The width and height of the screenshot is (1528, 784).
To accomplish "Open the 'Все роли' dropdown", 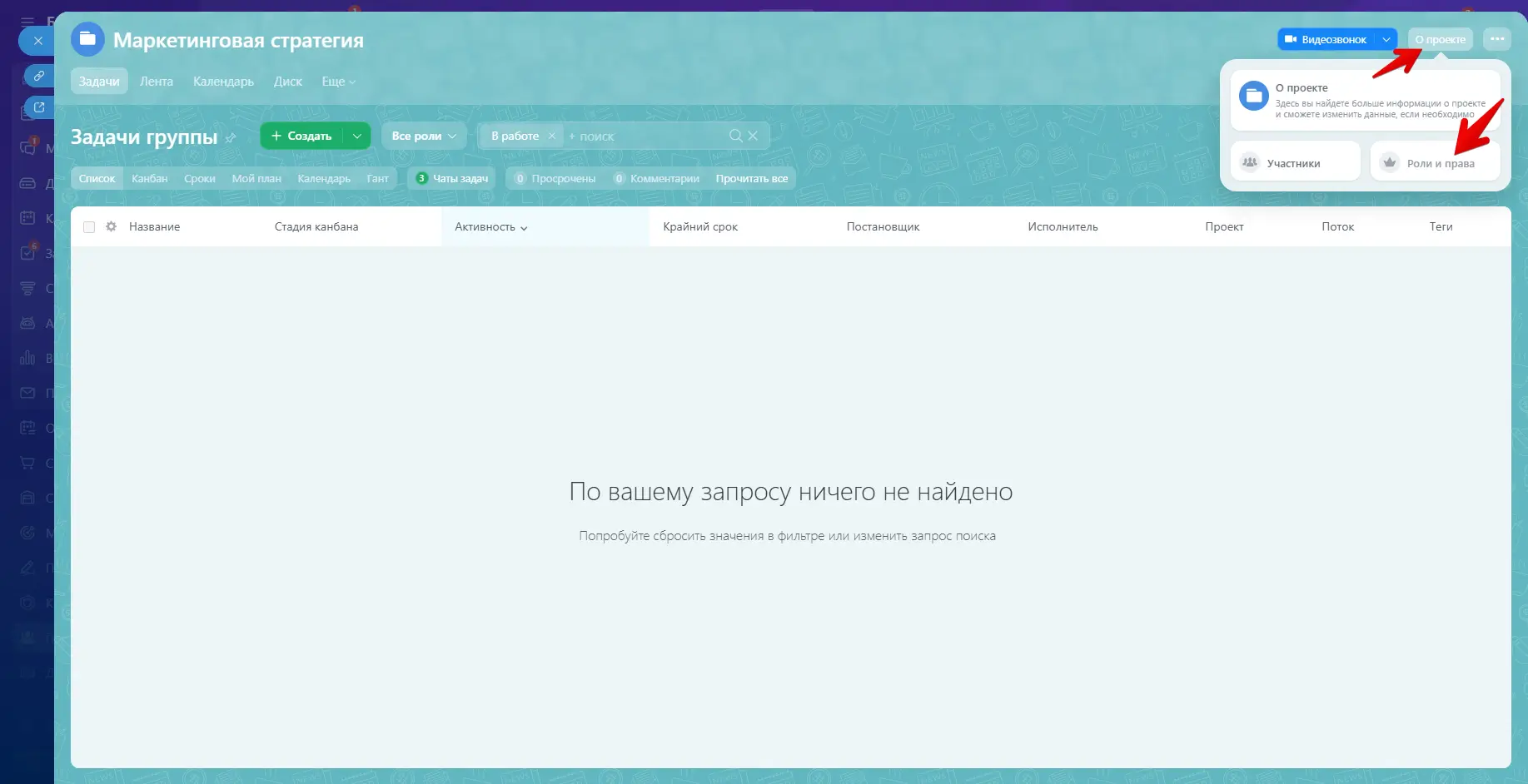I will coord(423,135).
